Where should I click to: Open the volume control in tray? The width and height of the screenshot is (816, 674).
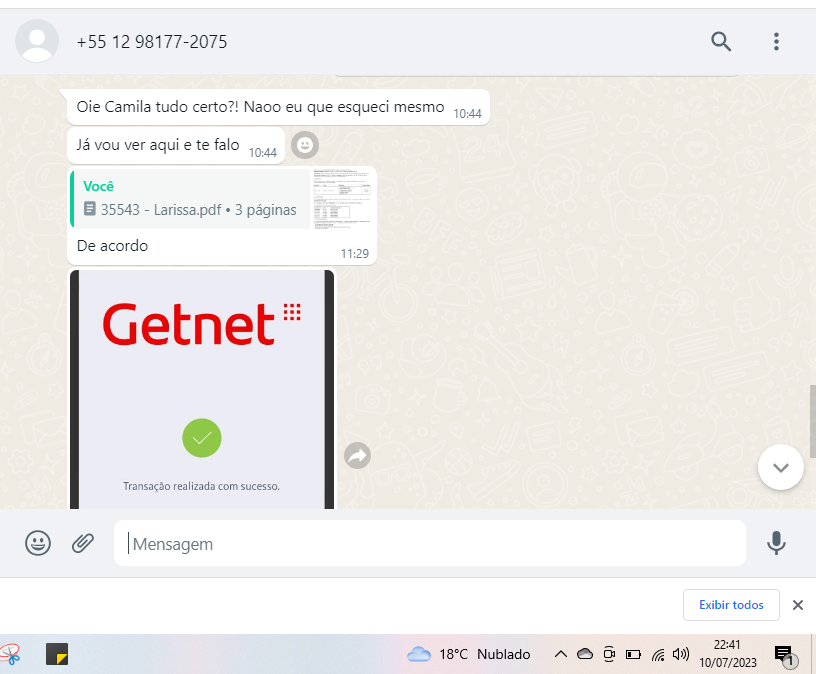[681, 654]
